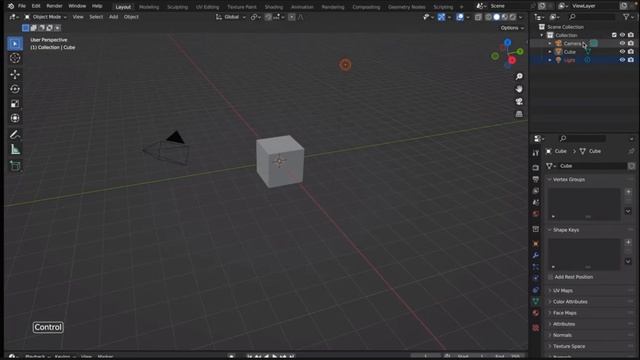The height and width of the screenshot is (360, 640).
Task: Disable Light in renders
Action: [631, 60]
